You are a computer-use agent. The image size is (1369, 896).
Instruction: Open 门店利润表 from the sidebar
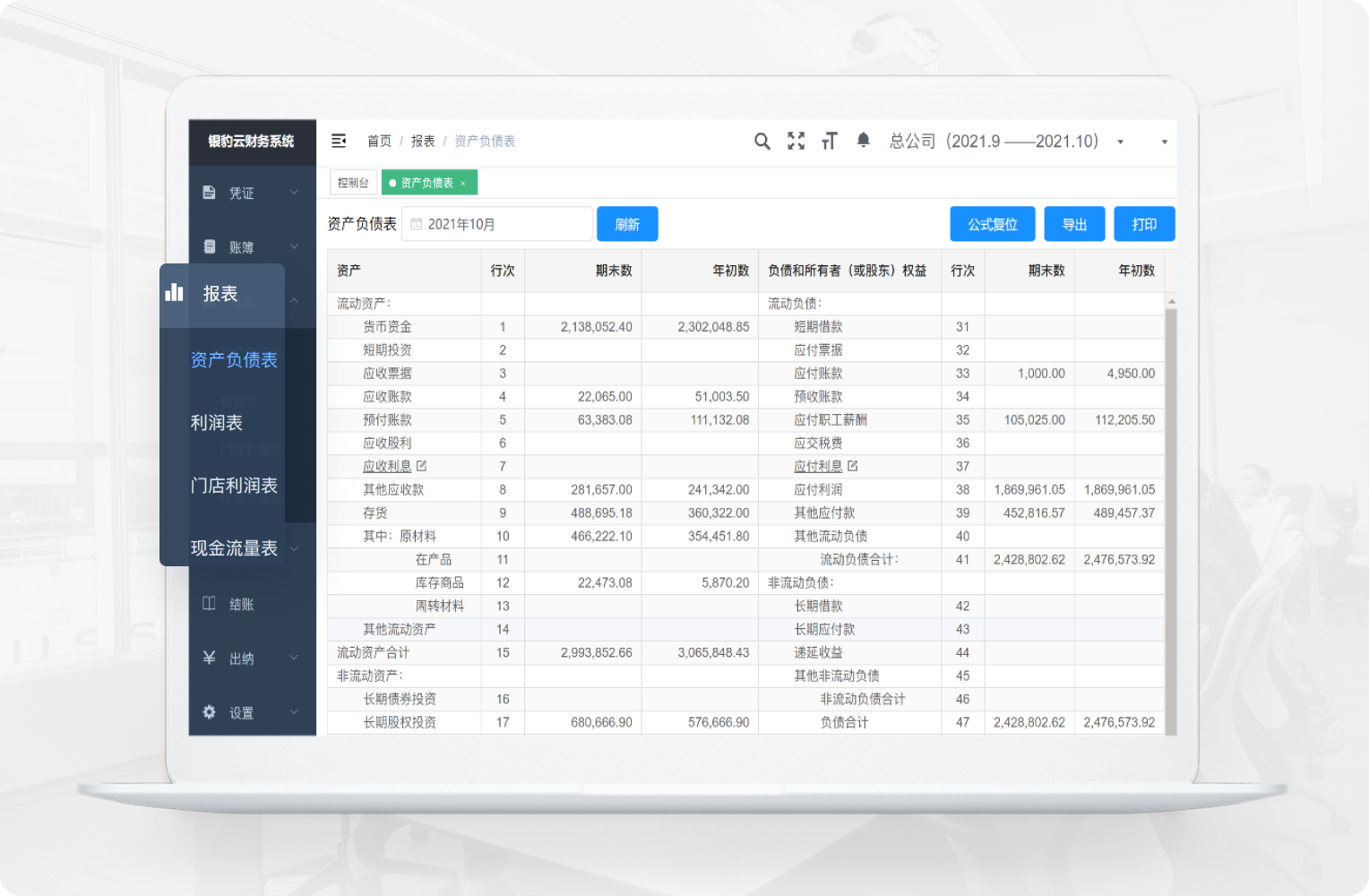[x=234, y=486]
